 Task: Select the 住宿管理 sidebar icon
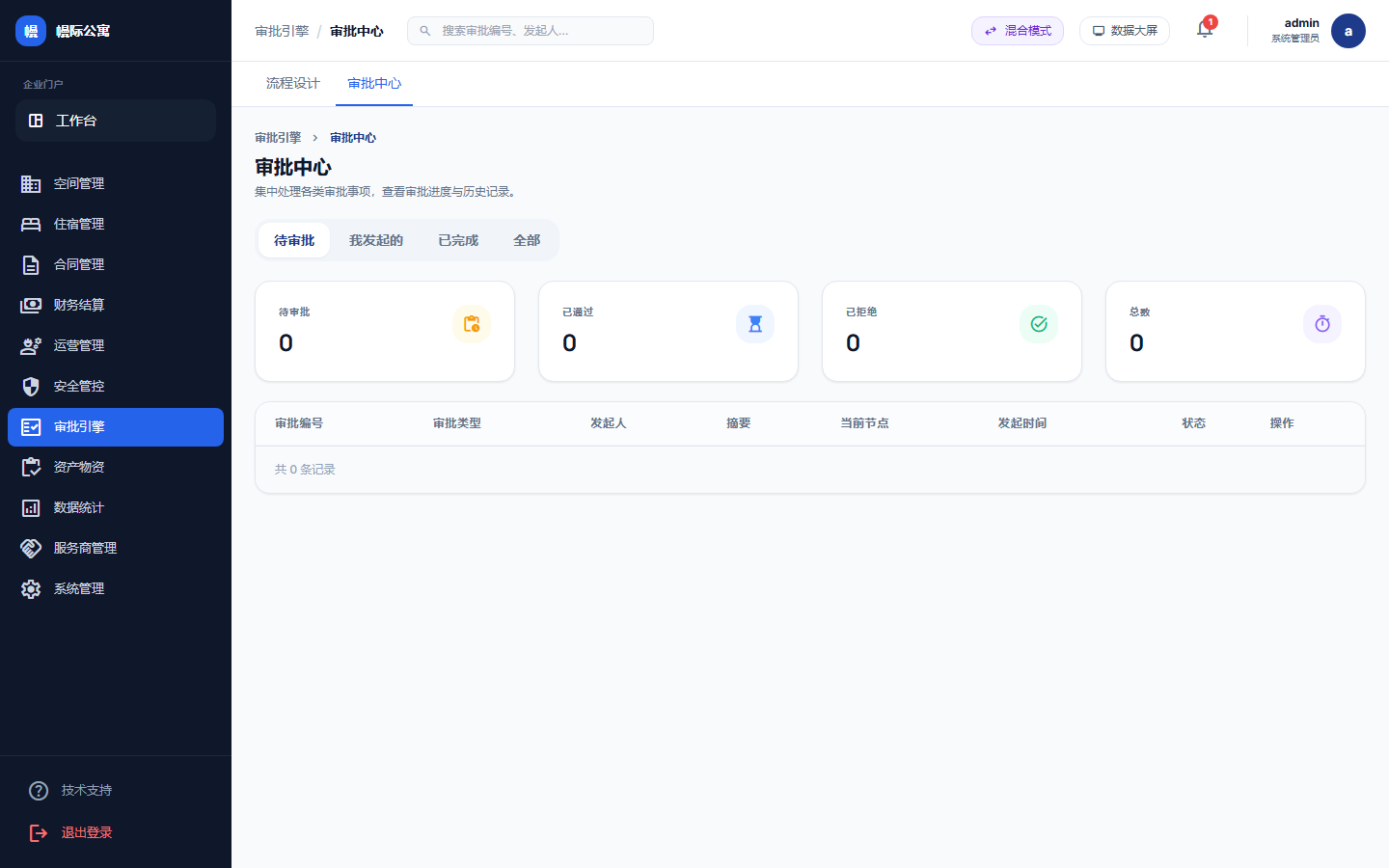[37, 224]
